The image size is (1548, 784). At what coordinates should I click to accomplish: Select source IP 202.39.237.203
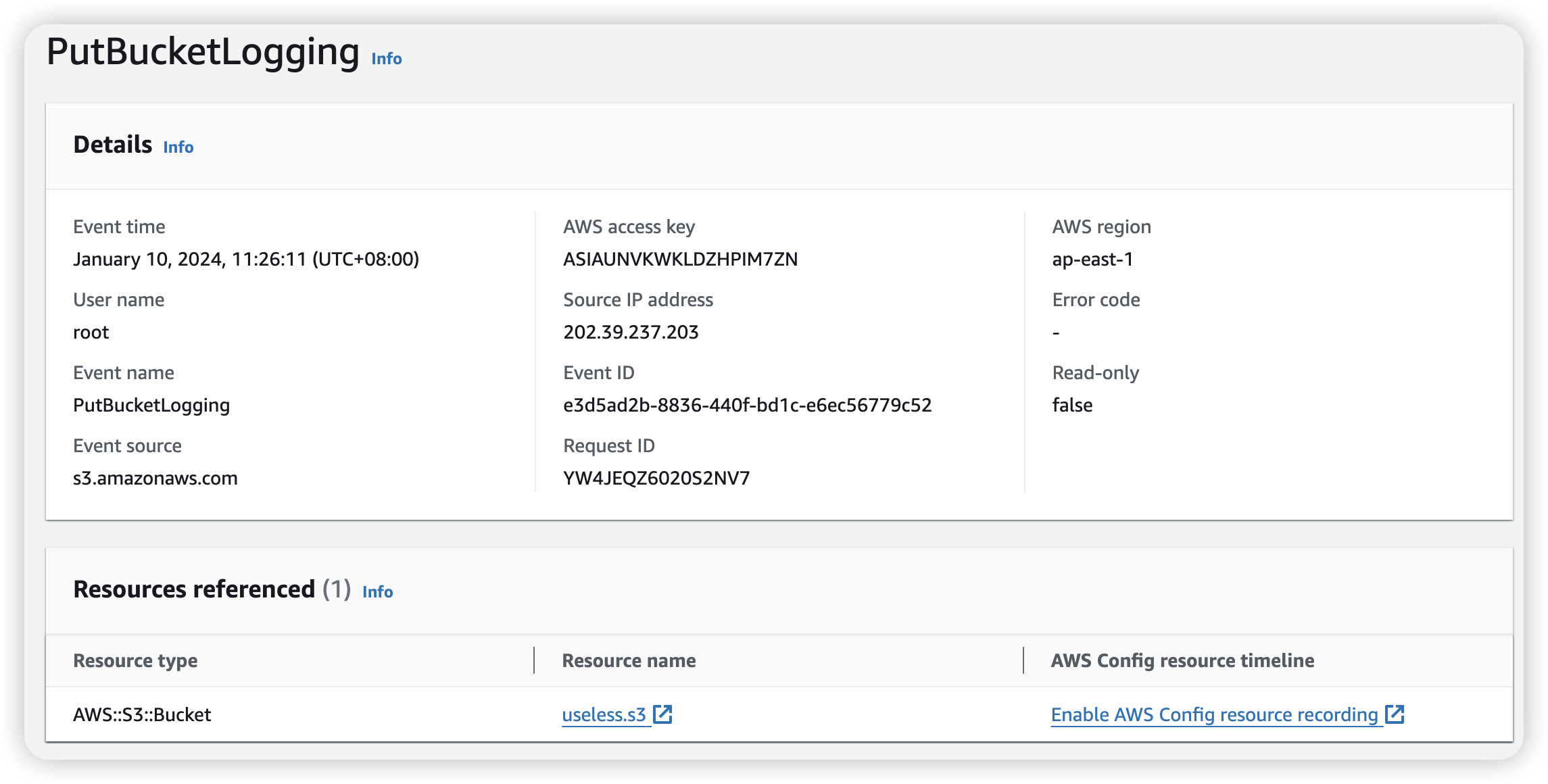(x=631, y=332)
